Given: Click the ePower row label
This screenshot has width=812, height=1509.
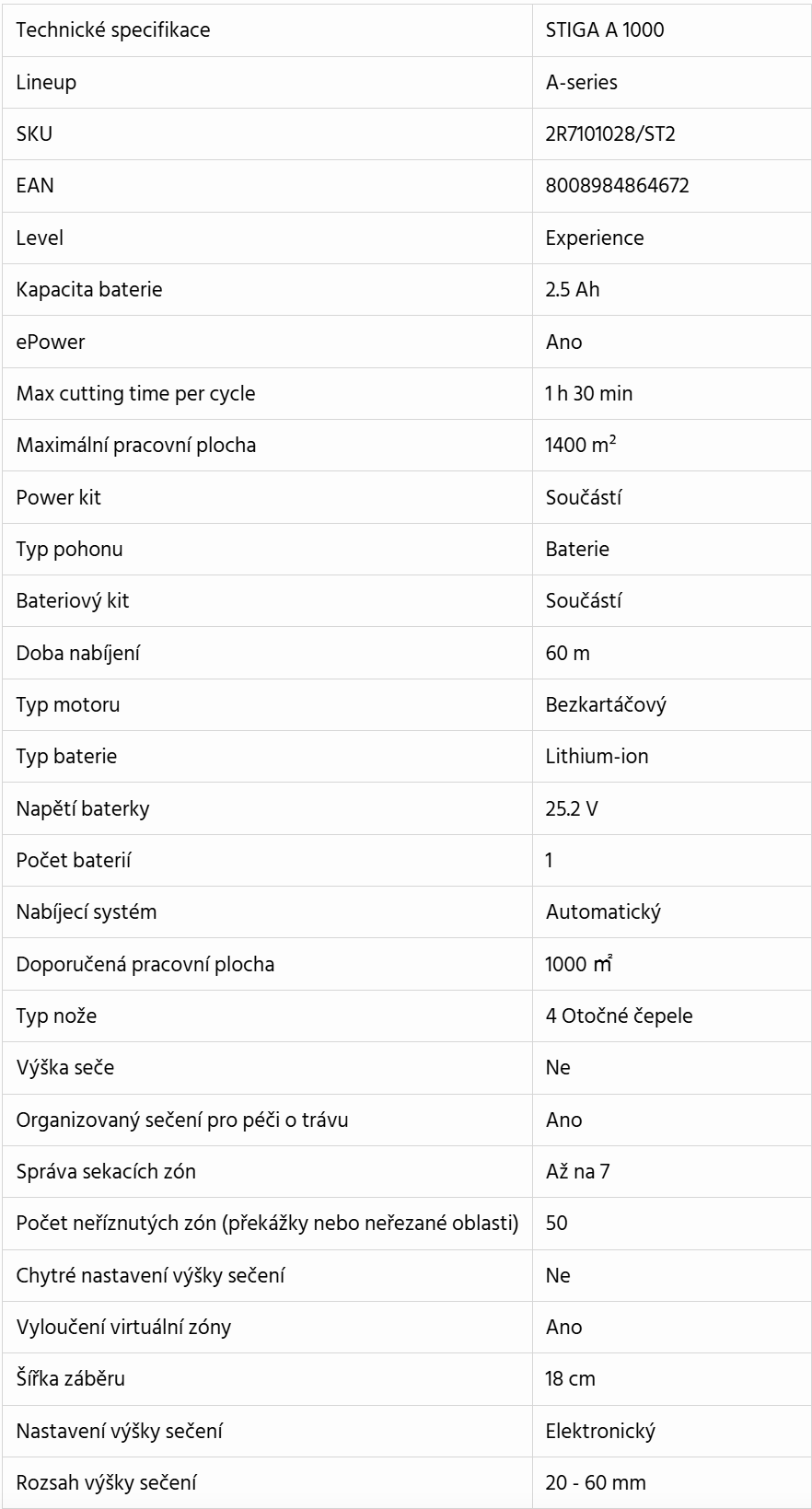Looking at the screenshot, I should click(x=51, y=342).
